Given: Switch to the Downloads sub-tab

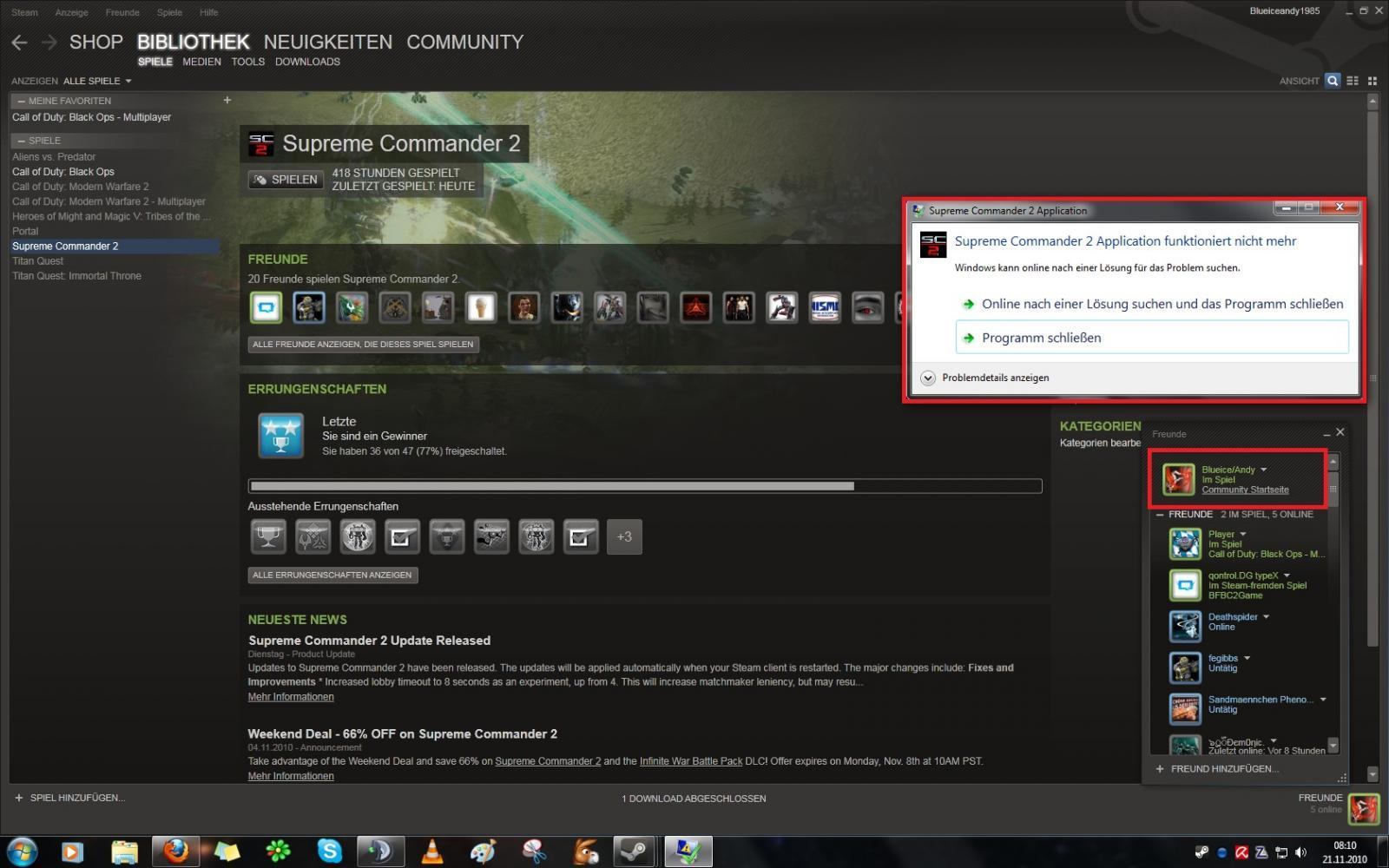Looking at the screenshot, I should (x=307, y=62).
